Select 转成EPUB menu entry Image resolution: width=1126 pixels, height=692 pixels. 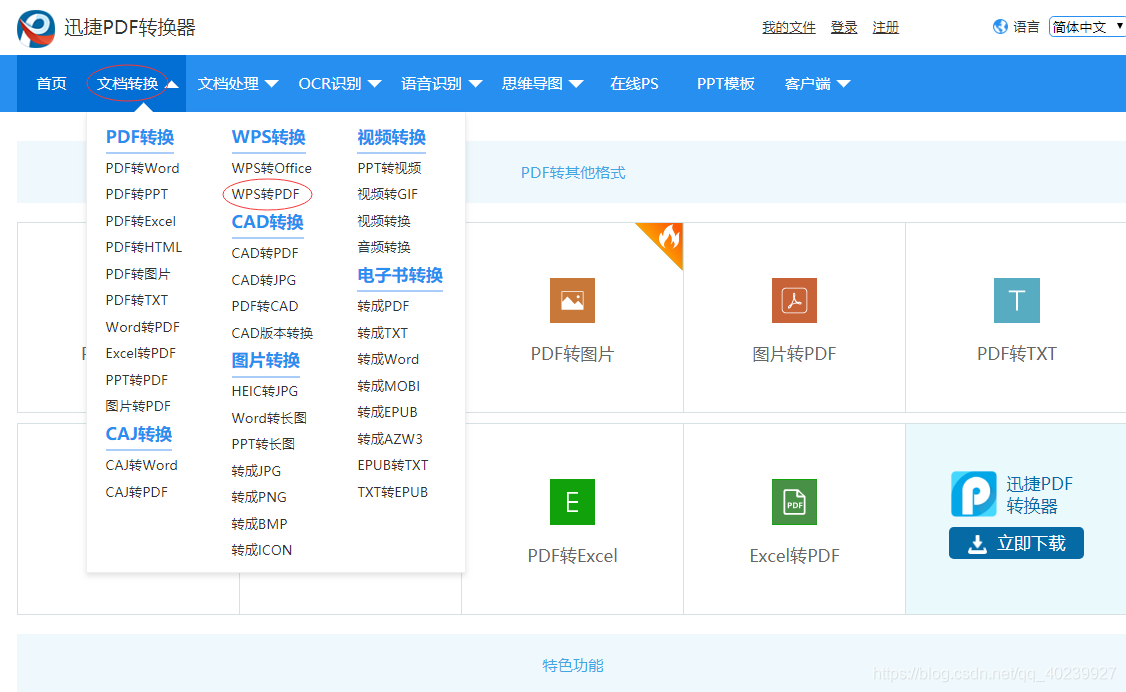pyautogui.click(x=387, y=413)
